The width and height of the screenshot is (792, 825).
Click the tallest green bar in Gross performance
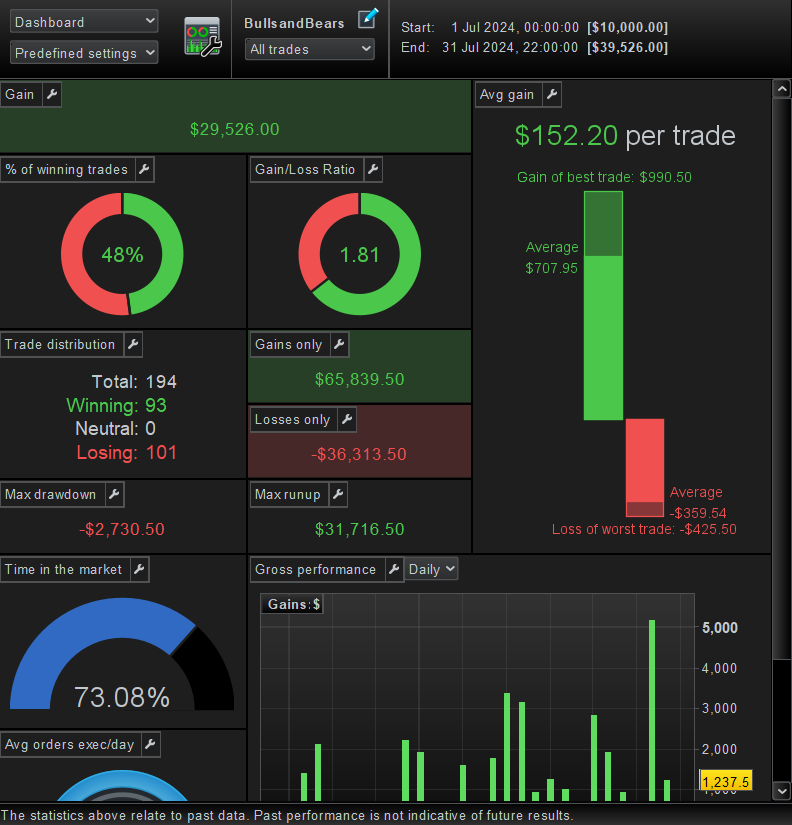click(652, 710)
